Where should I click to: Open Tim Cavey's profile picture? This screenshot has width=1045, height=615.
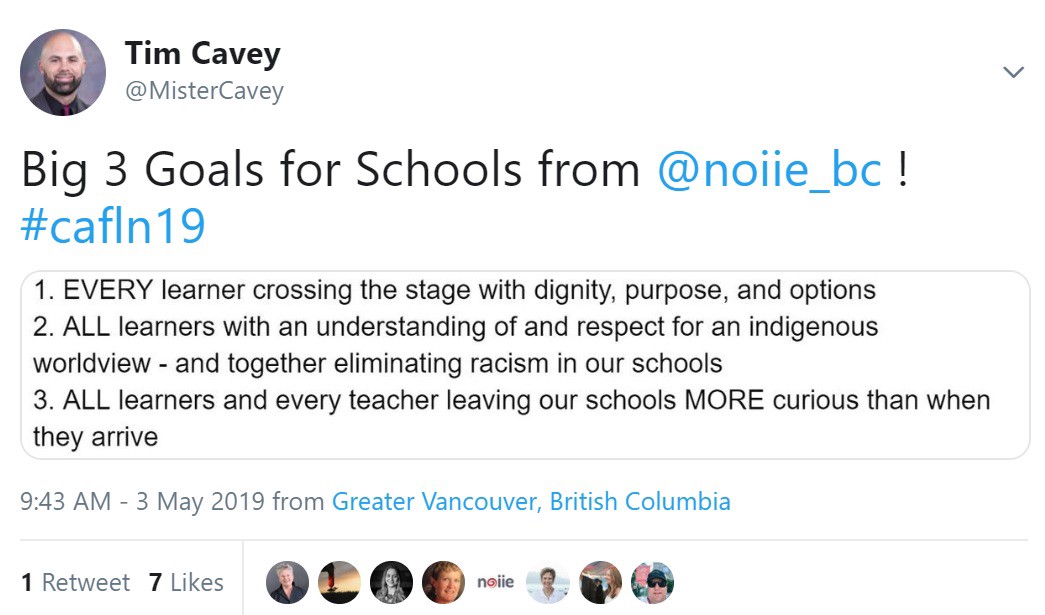(x=63, y=72)
